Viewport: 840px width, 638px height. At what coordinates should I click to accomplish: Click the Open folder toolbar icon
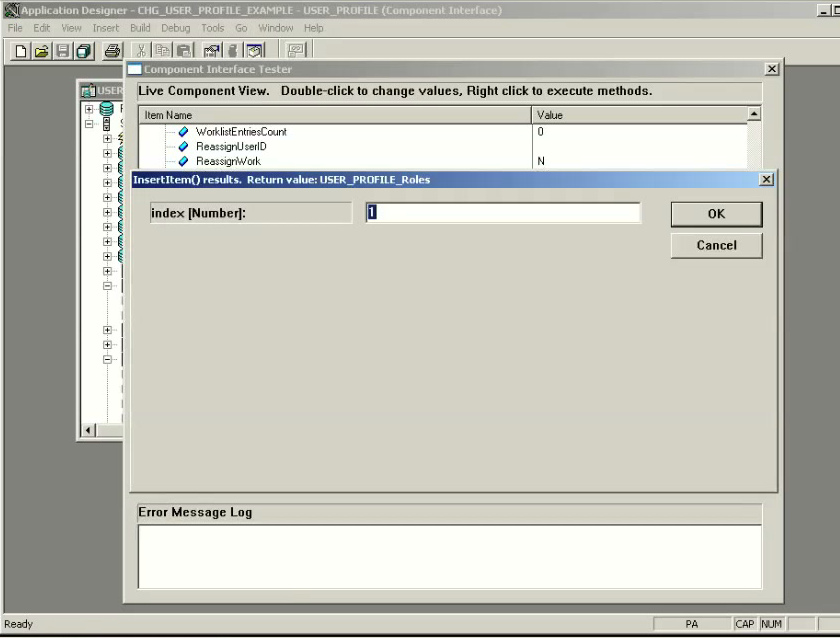coord(41,51)
